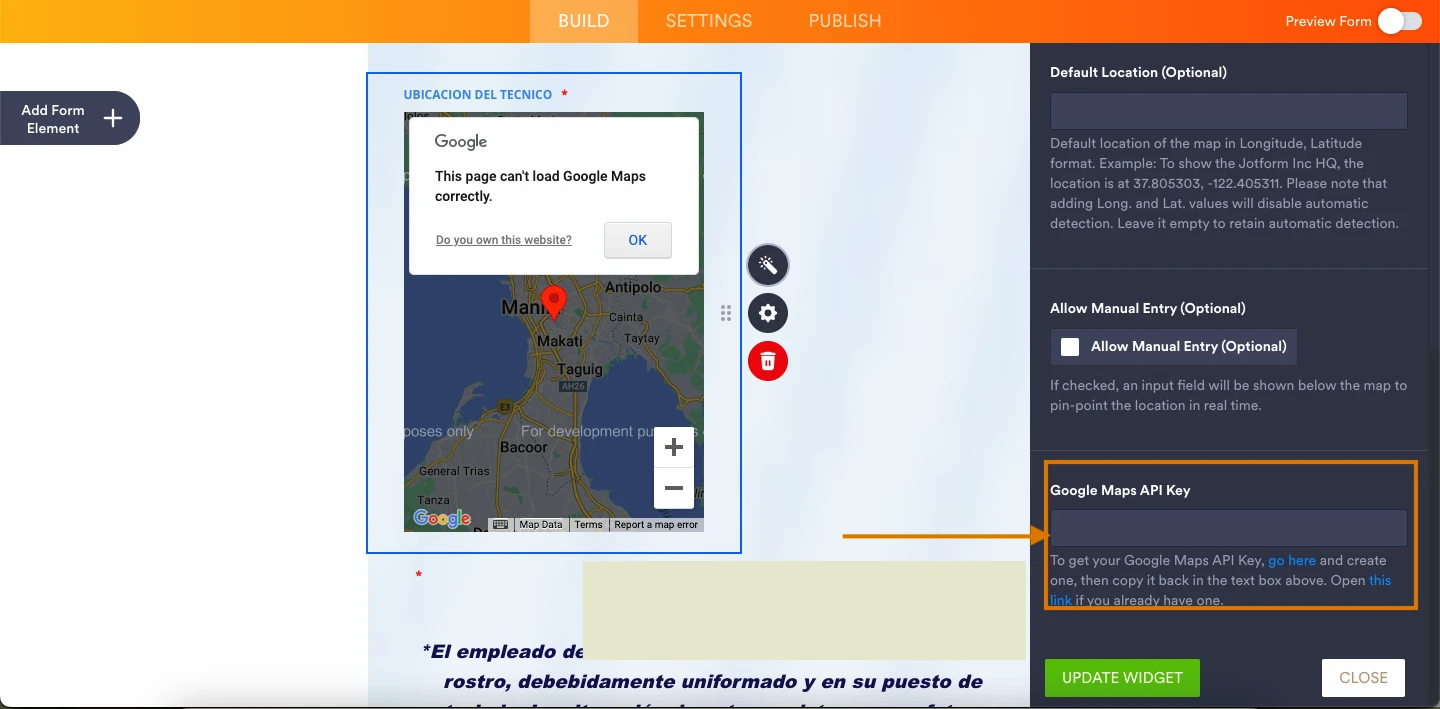Open the PUBLISH tab
The height and width of the screenshot is (709, 1440).
(x=844, y=21)
